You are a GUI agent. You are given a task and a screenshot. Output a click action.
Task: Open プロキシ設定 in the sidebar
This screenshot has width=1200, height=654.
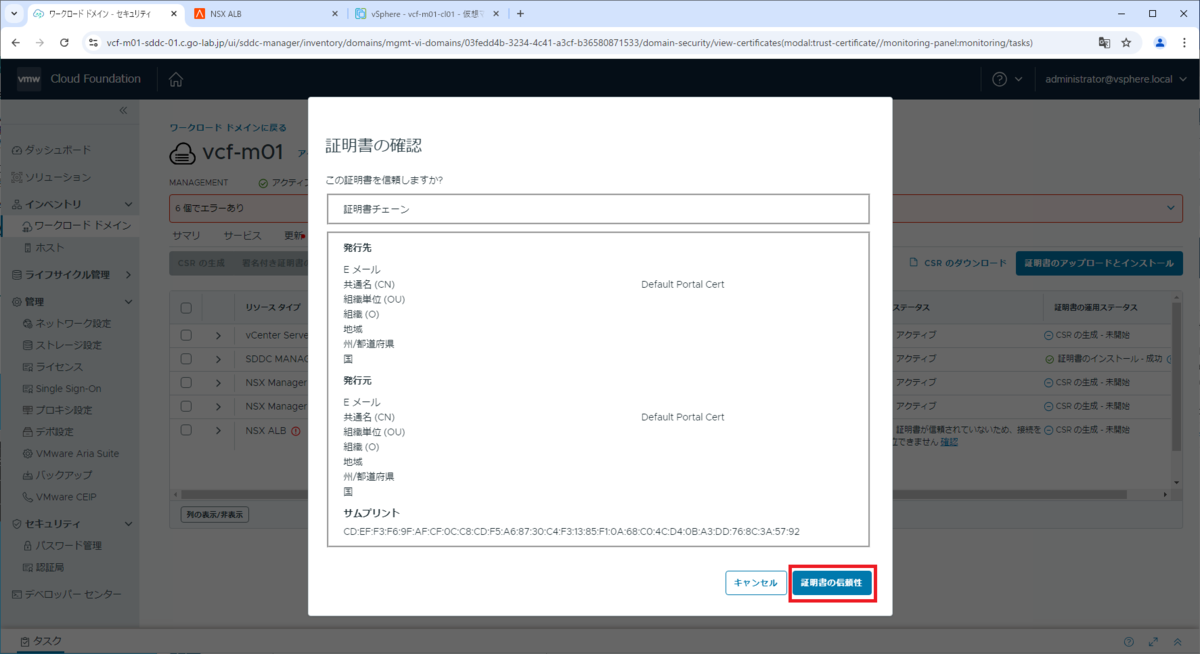click(57, 410)
